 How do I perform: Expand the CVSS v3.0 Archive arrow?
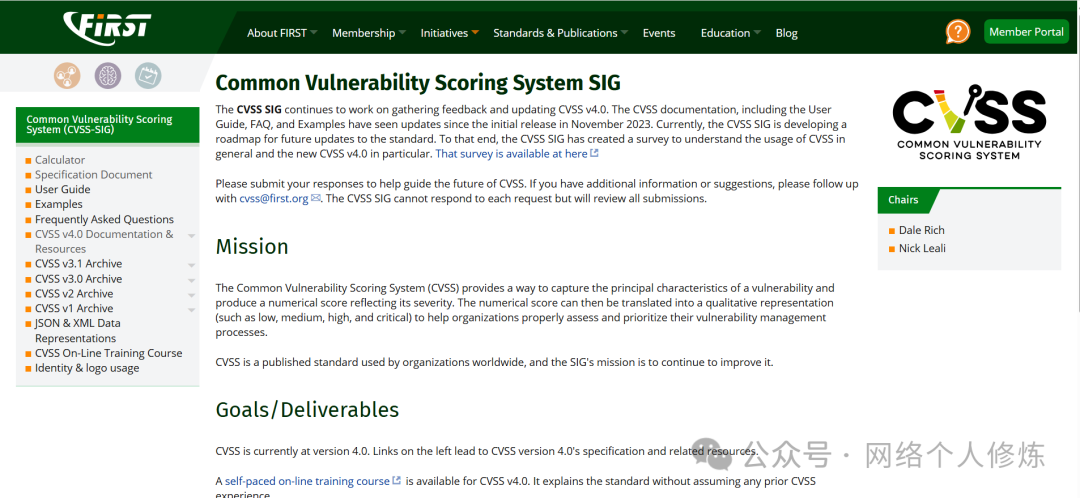pos(191,280)
